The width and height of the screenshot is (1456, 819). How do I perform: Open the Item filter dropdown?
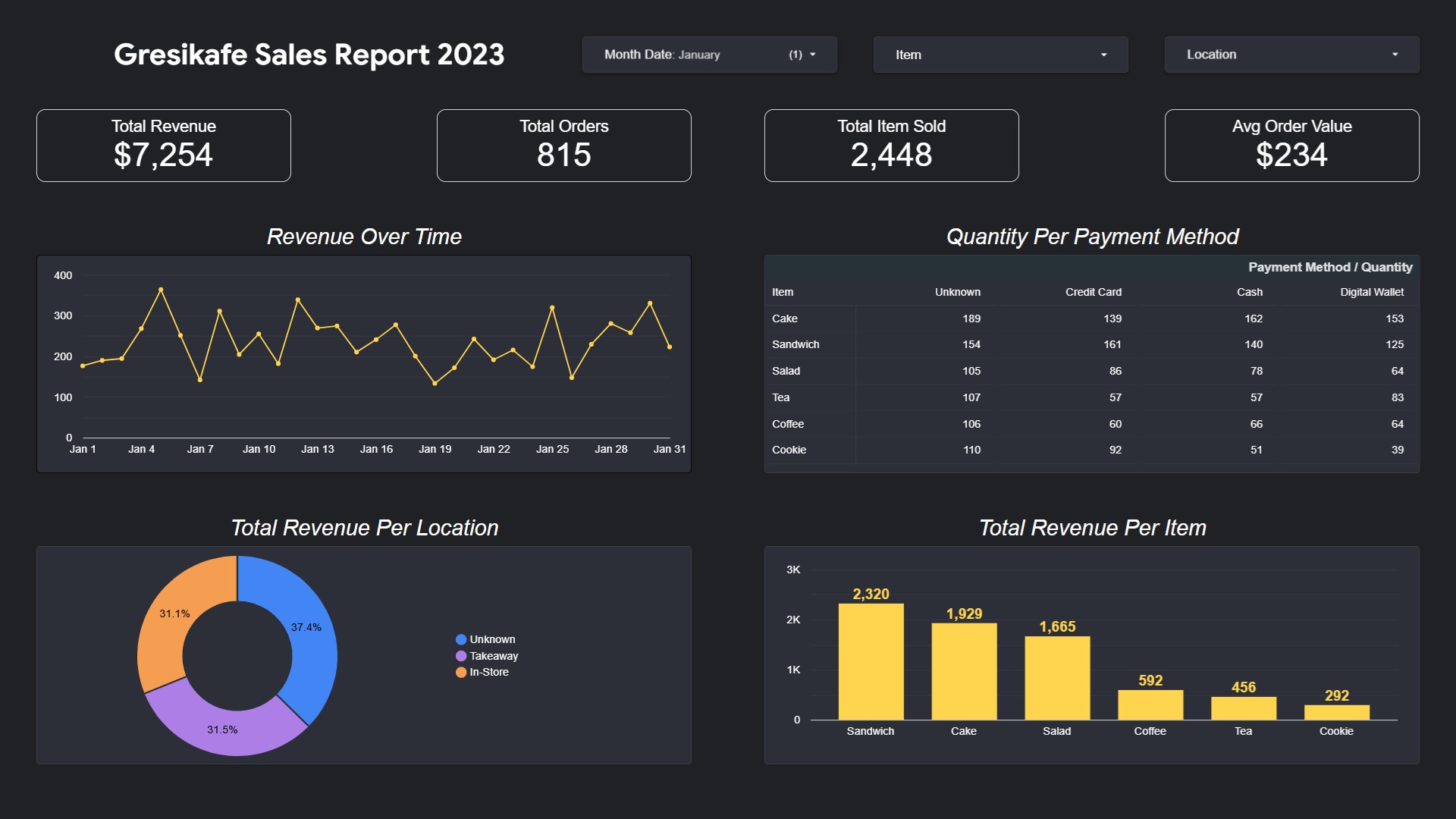(x=1000, y=54)
